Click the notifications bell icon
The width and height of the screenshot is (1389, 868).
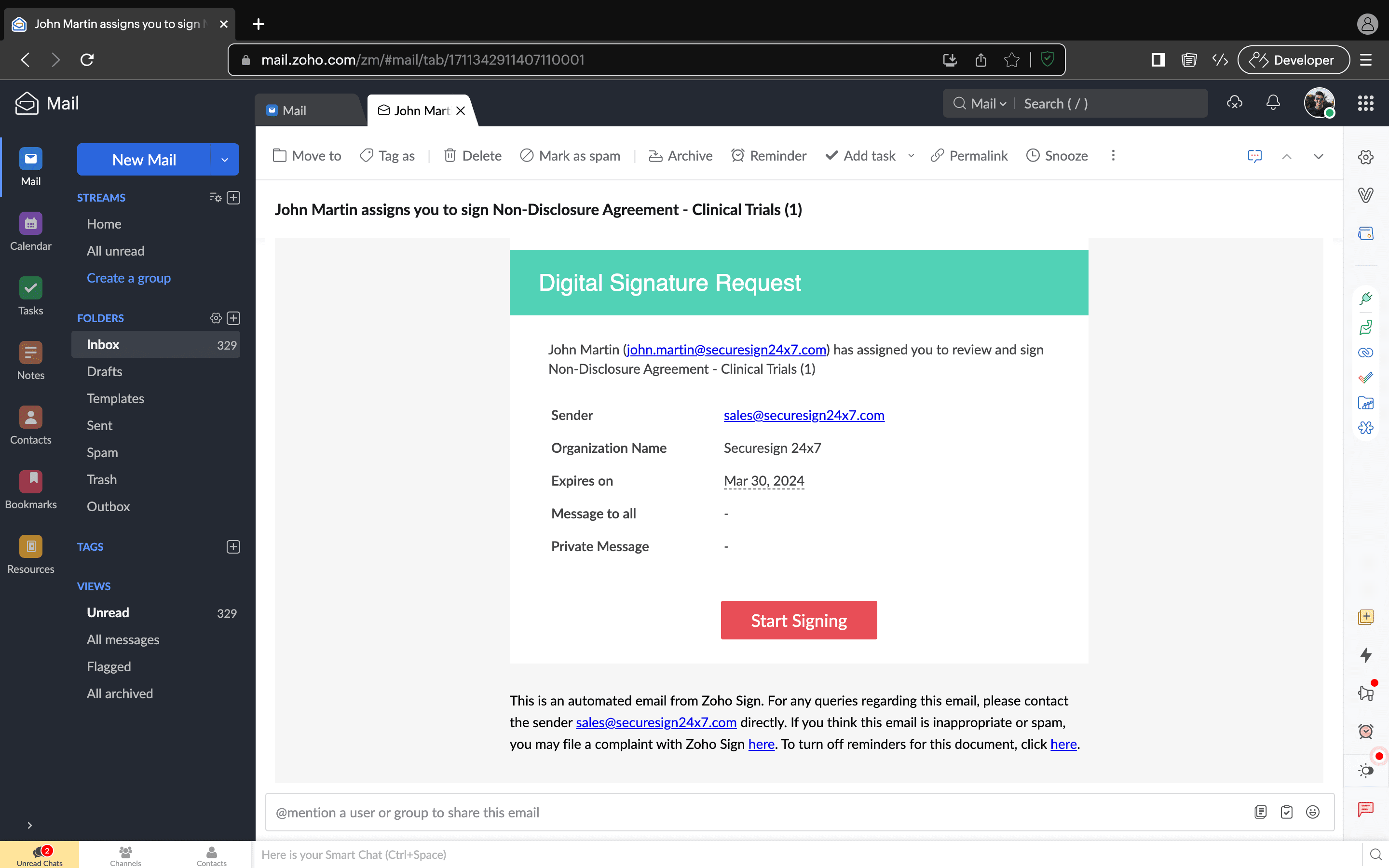(1272, 103)
